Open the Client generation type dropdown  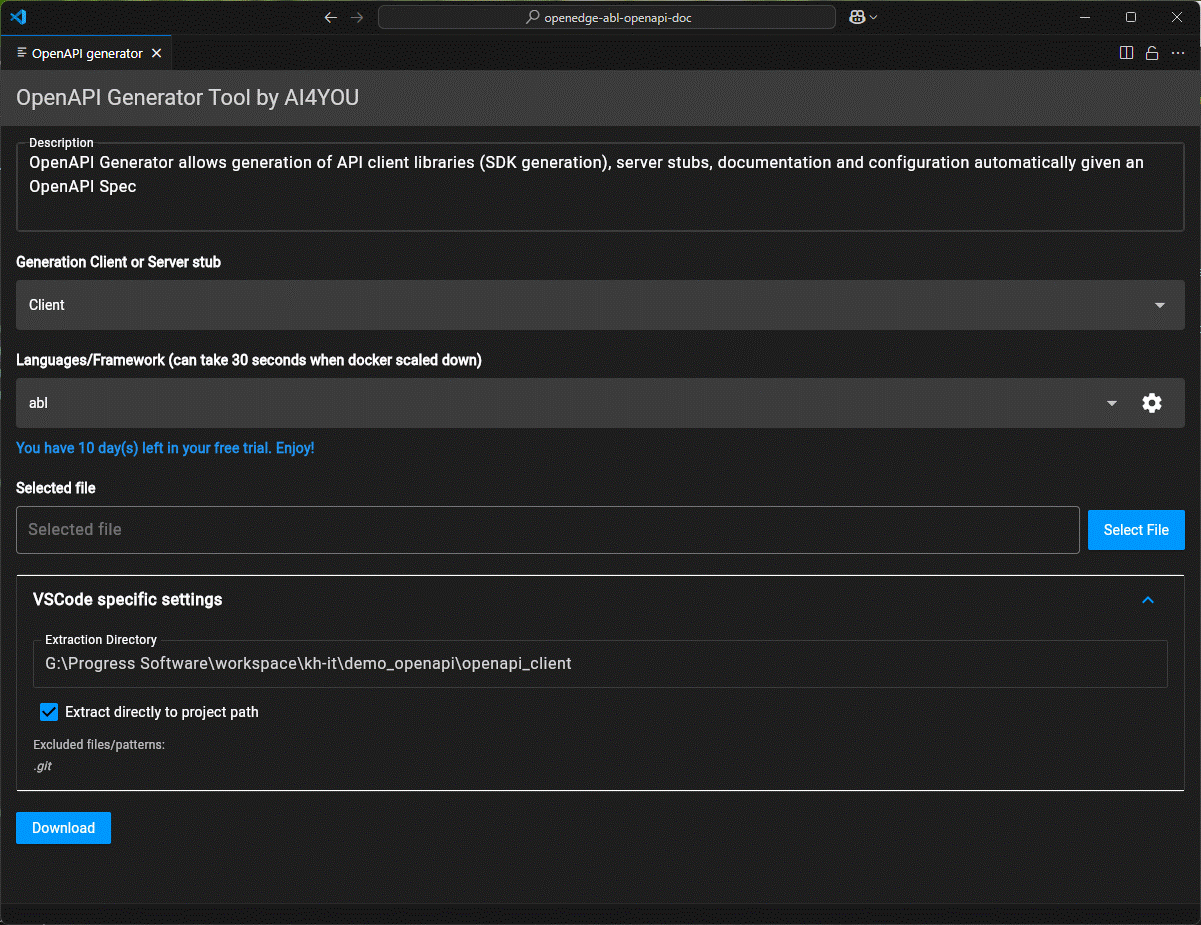click(x=600, y=305)
